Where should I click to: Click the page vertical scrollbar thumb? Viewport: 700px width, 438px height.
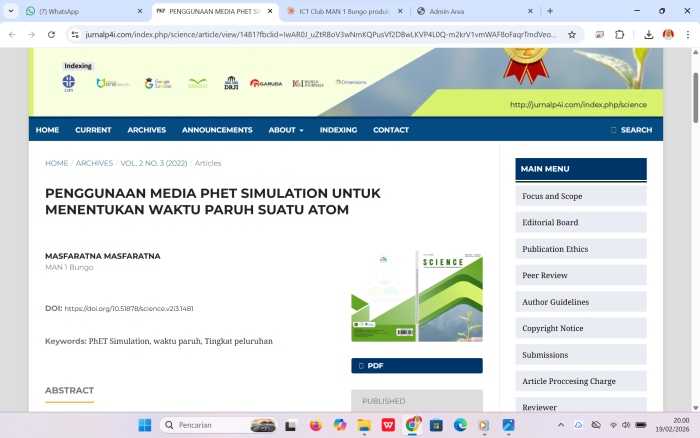pos(695,97)
